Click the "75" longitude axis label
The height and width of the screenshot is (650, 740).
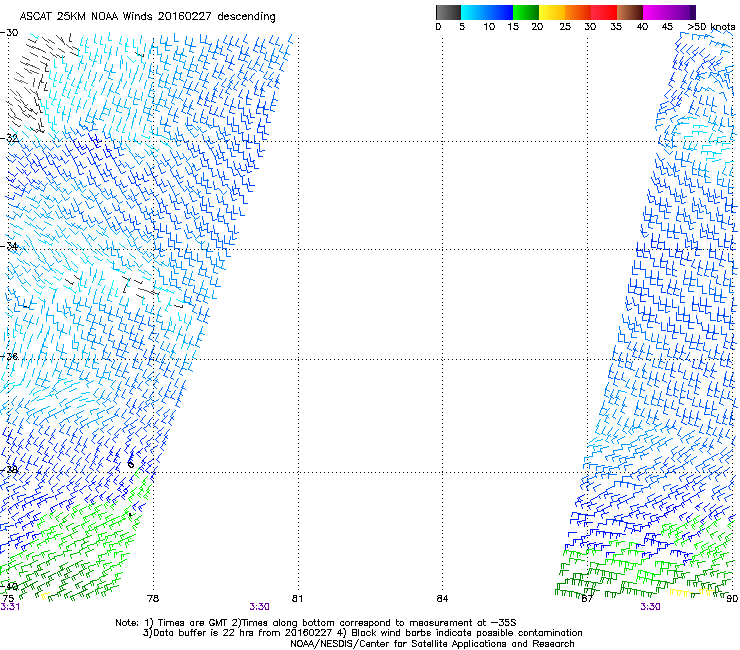(8, 598)
